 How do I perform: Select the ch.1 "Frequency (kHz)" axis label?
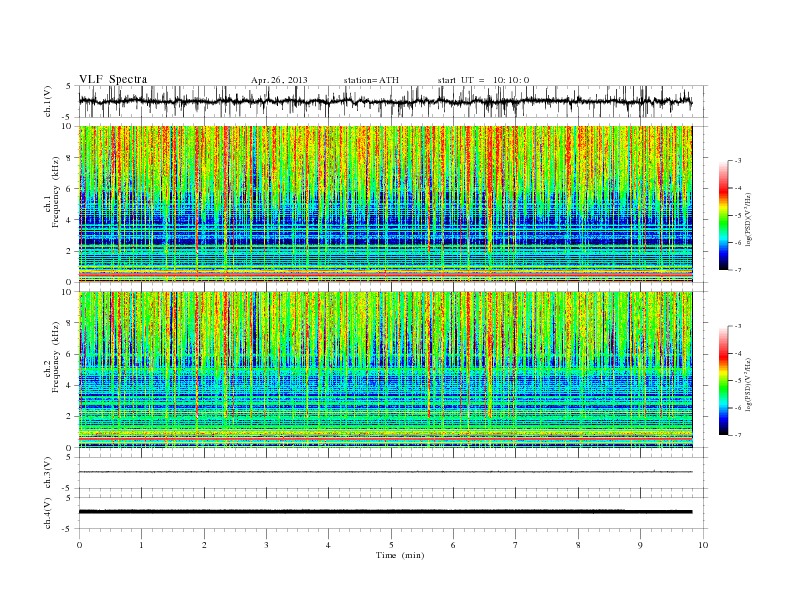click(x=56, y=192)
